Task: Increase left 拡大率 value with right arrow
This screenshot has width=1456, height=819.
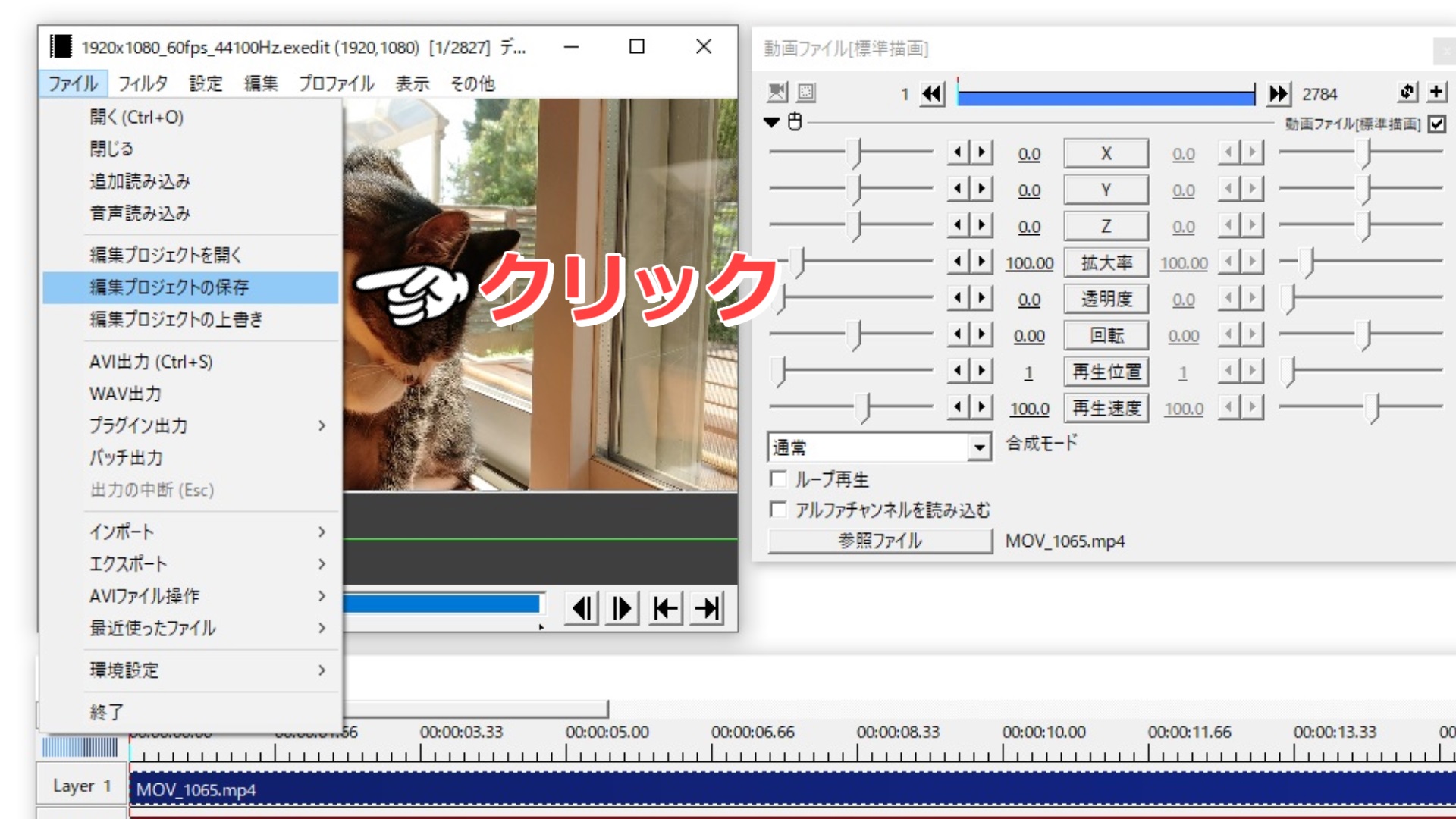Action: 981,262
